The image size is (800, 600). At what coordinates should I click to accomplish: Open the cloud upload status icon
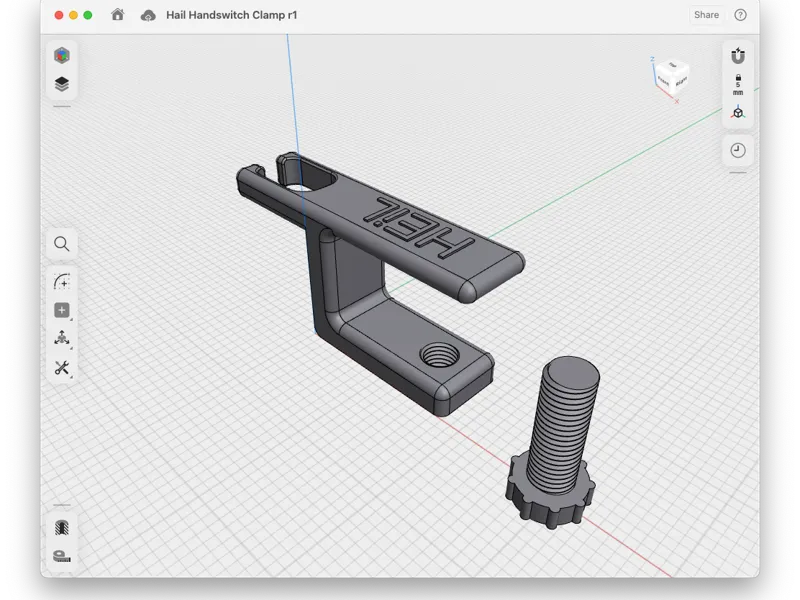click(x=148, y=15)
